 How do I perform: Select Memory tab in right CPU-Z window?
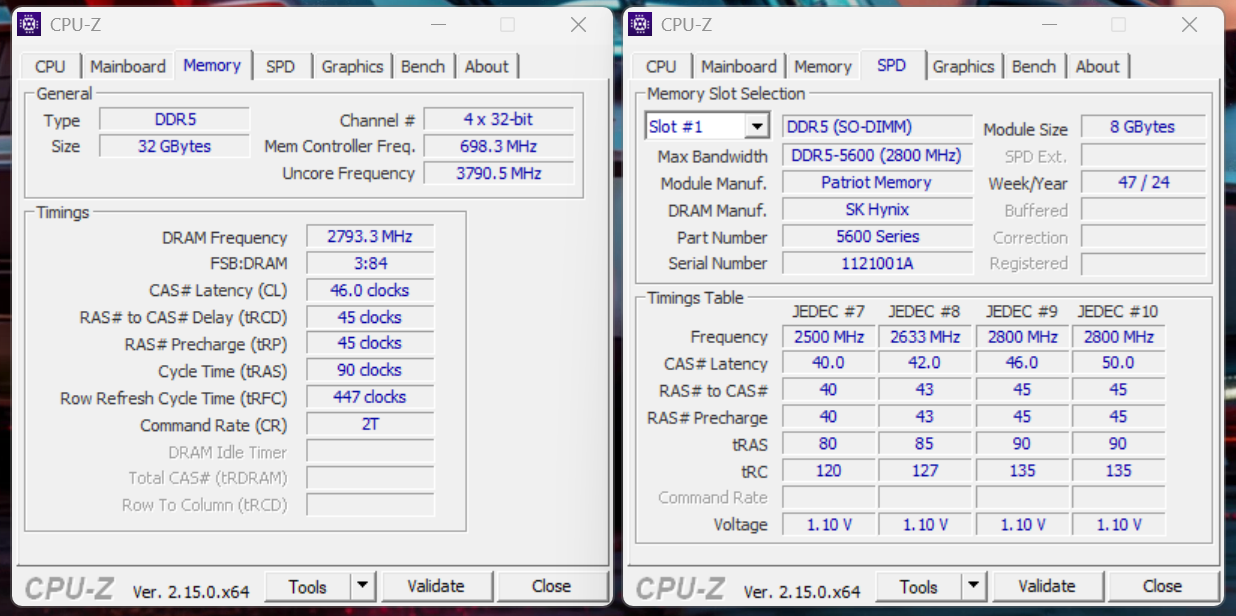tap(823, 67)
